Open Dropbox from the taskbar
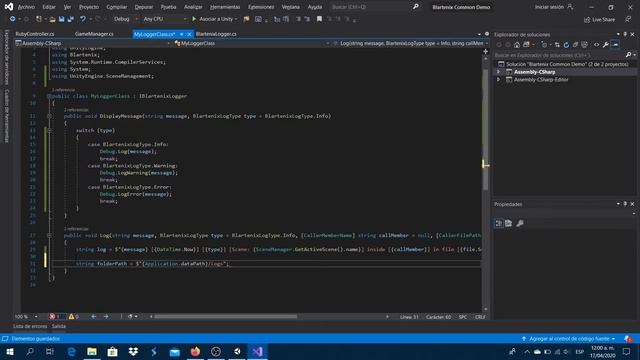This screenshot has height=360, width=640. tap(133, 351)
